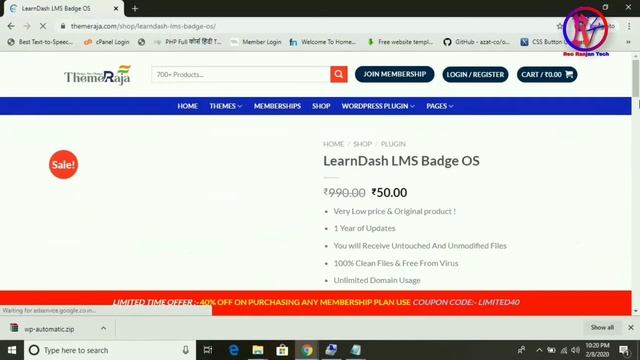This screenshot has height=360, width=640.
Task: Click the address bar URL
Action: [143, 26]
